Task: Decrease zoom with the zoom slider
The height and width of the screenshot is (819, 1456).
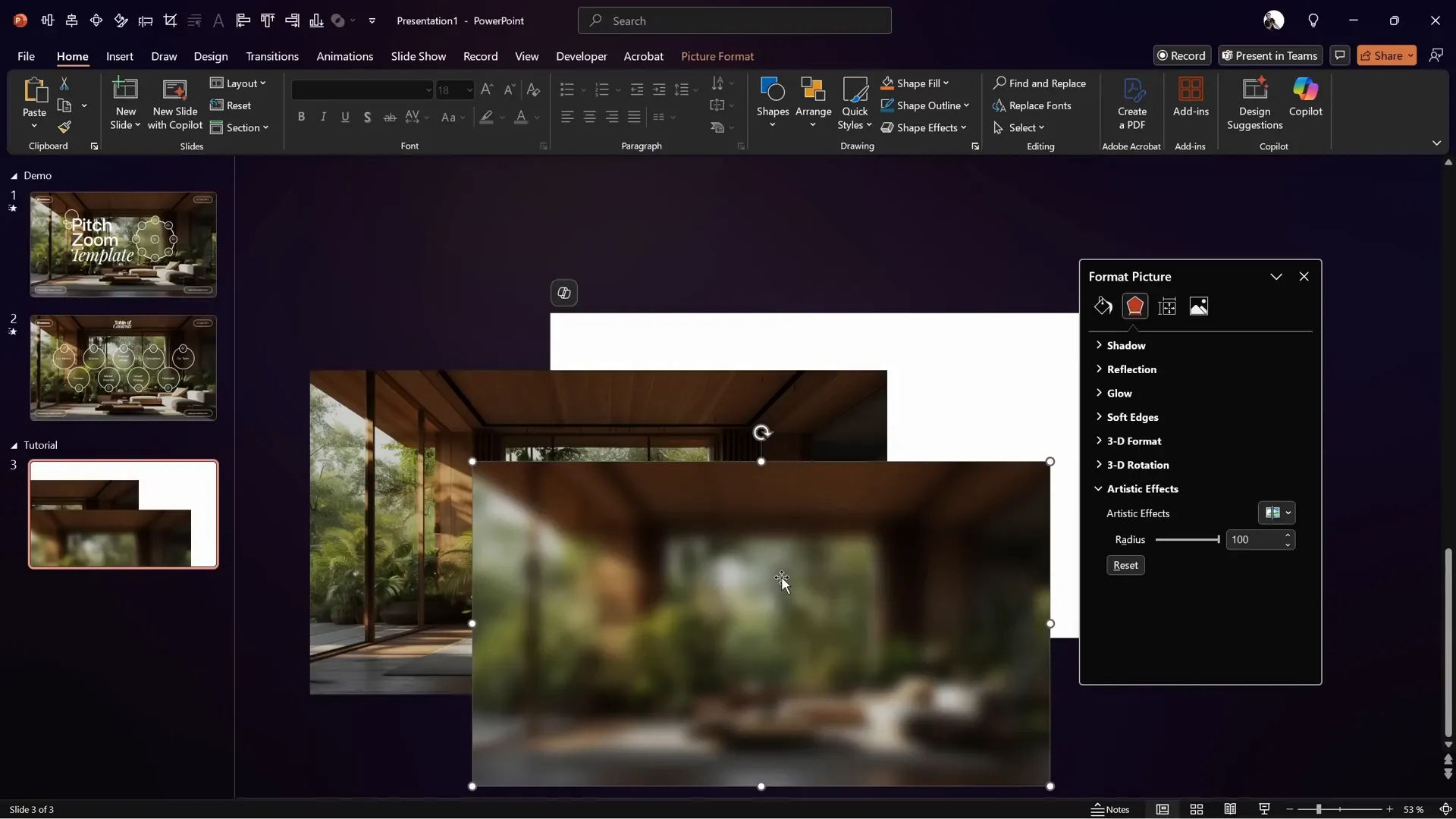Action: coord(1290,809)
